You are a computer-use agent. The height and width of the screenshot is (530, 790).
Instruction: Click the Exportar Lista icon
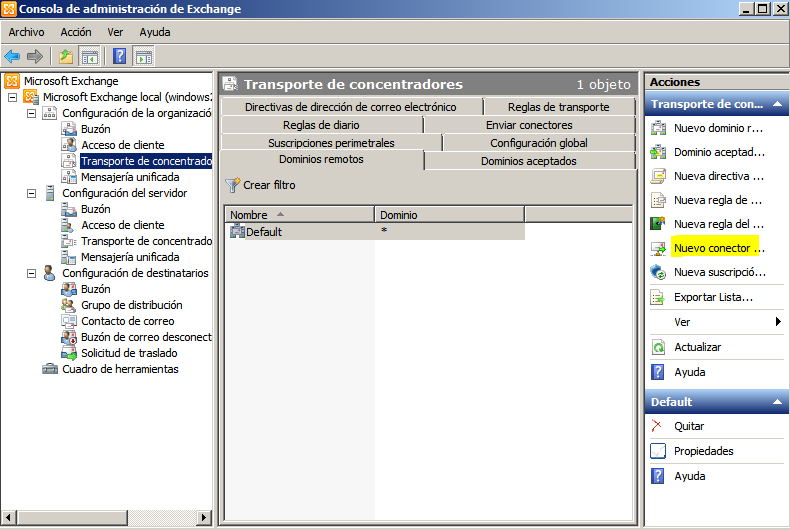tap(658, 298)
